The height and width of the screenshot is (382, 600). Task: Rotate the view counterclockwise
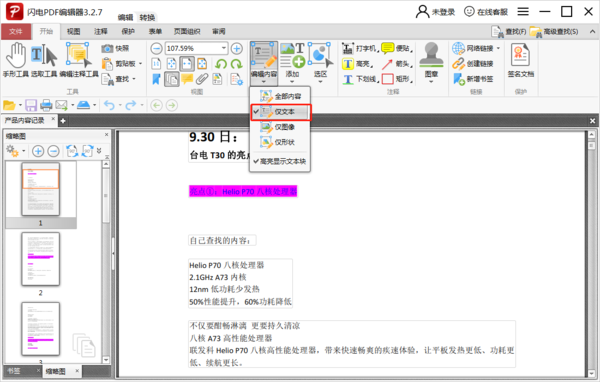221,64
